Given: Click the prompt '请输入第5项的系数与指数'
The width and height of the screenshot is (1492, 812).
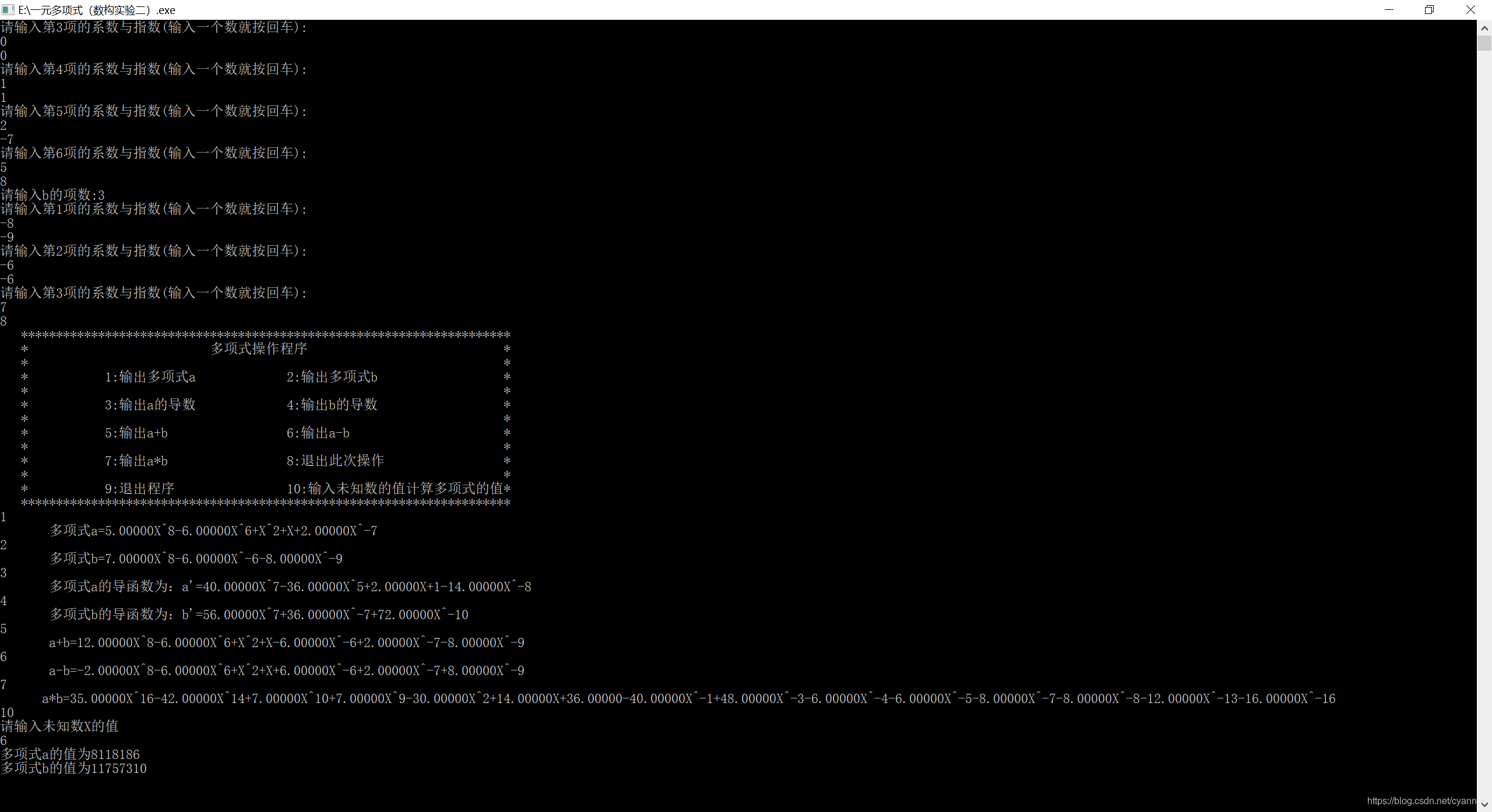Looking at the screenshot, I should click(154, 111).
